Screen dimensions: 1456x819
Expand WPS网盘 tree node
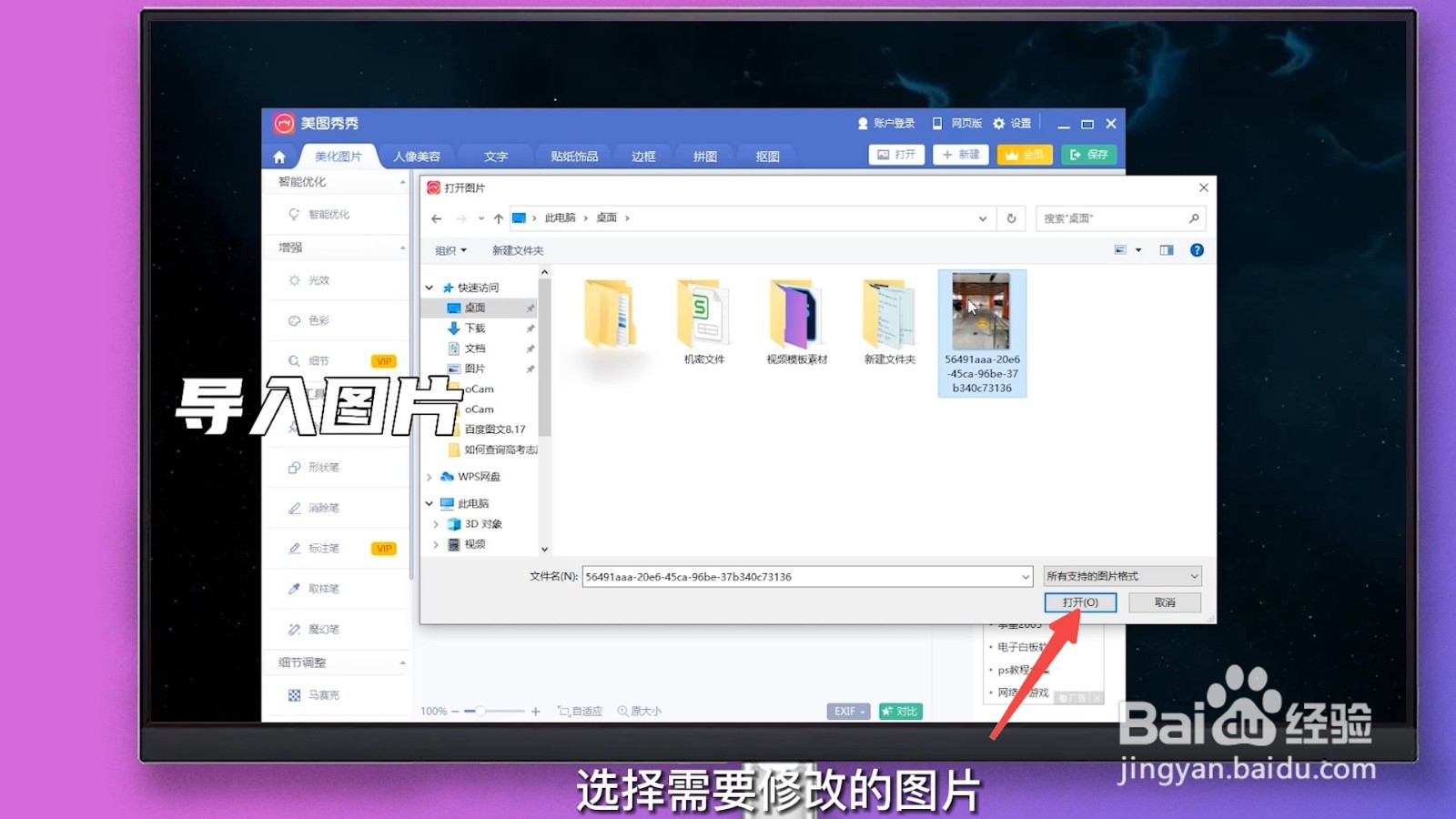click(x=430, y=477)
